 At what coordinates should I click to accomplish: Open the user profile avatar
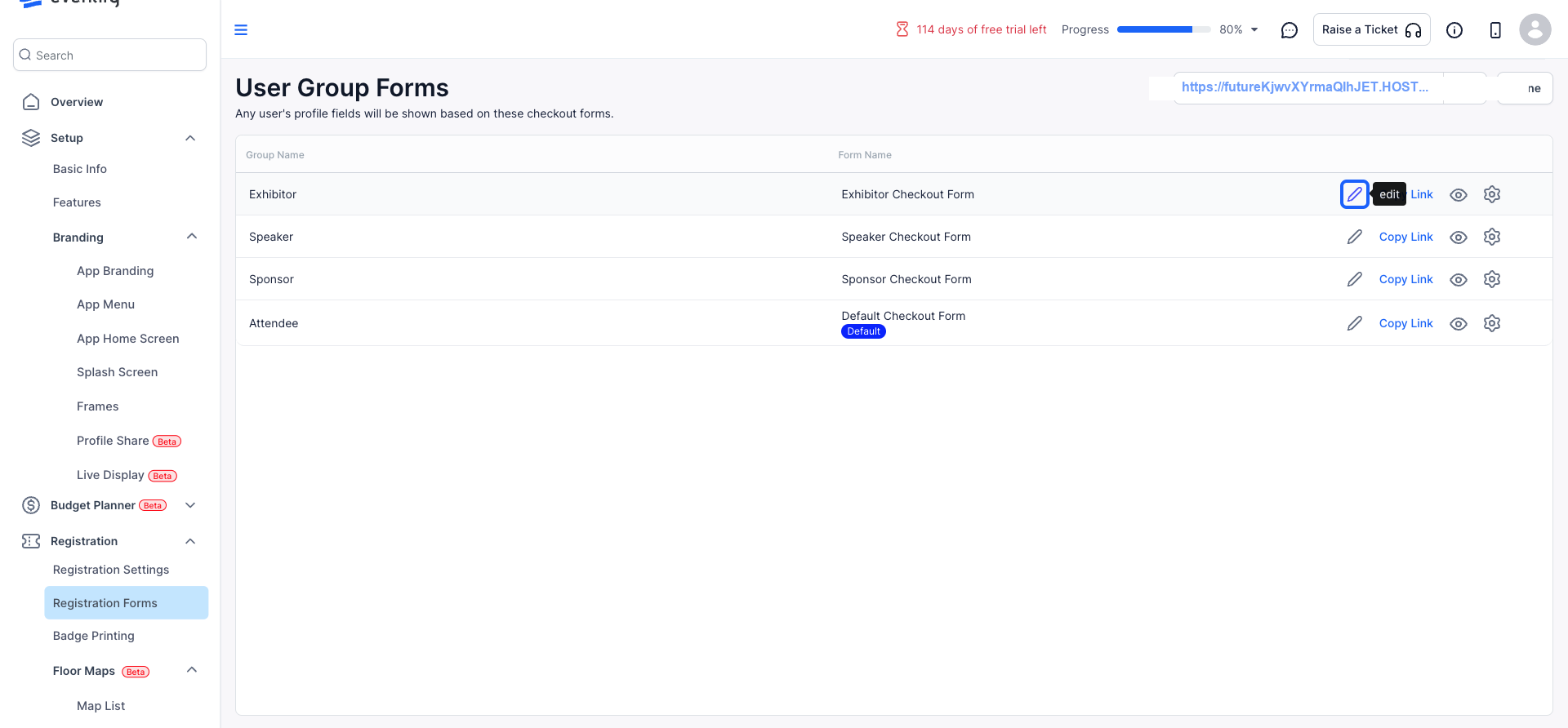[x=1535, y=29]
